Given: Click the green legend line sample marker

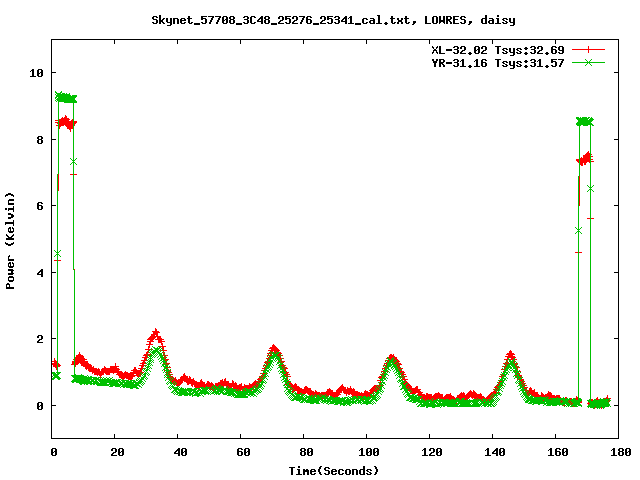Looking at the screenshot, I should tap(588, 62).
